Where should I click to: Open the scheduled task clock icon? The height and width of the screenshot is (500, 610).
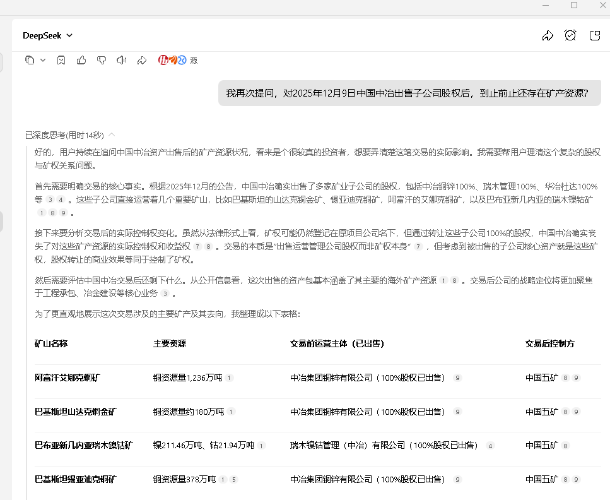pyautogui.click(x=570, y=35)
